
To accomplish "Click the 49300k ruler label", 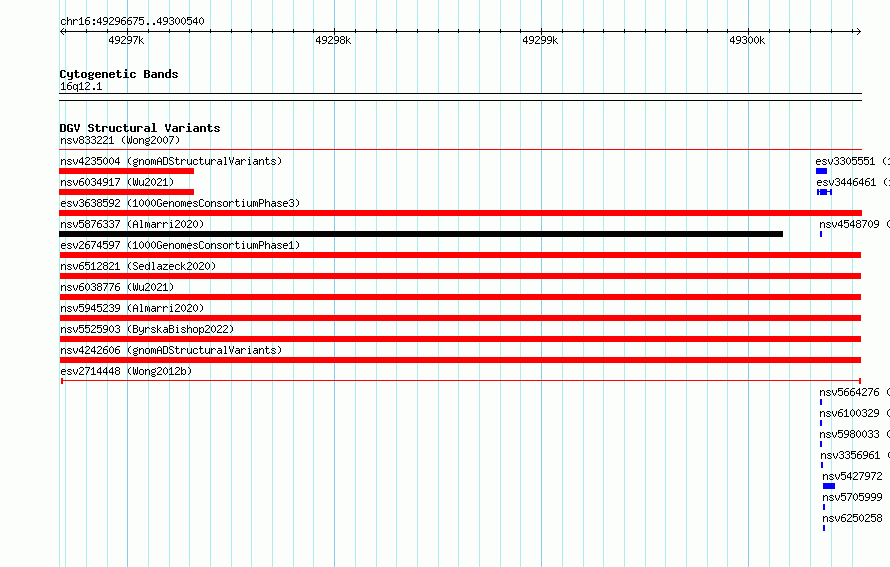I will pos(747,40).
